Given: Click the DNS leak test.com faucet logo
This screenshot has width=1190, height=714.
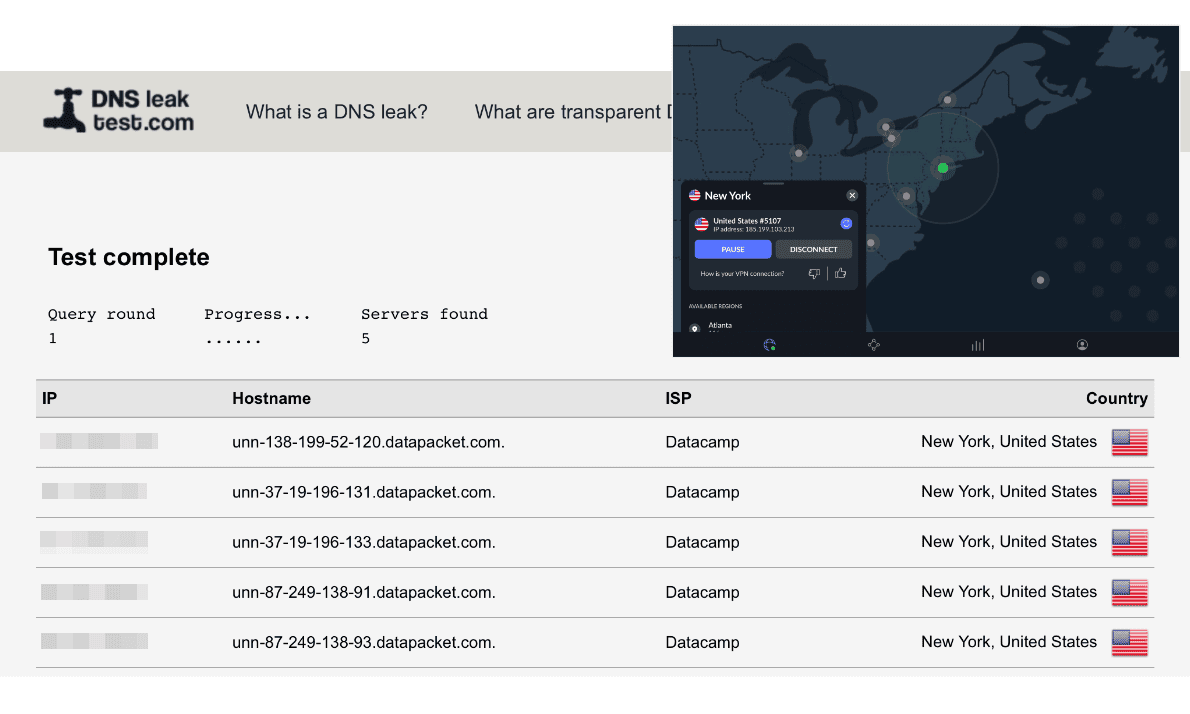Looking at the screenshot, I should pyautogui.click(x=118, y=111).
